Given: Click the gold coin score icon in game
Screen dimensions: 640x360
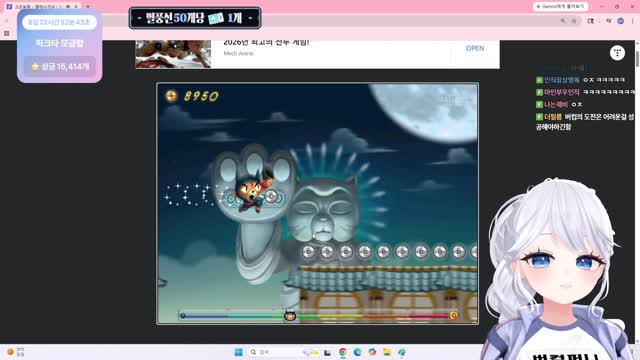Looking at the screenshot, I should pyautogui.click(x=171, y=96).
